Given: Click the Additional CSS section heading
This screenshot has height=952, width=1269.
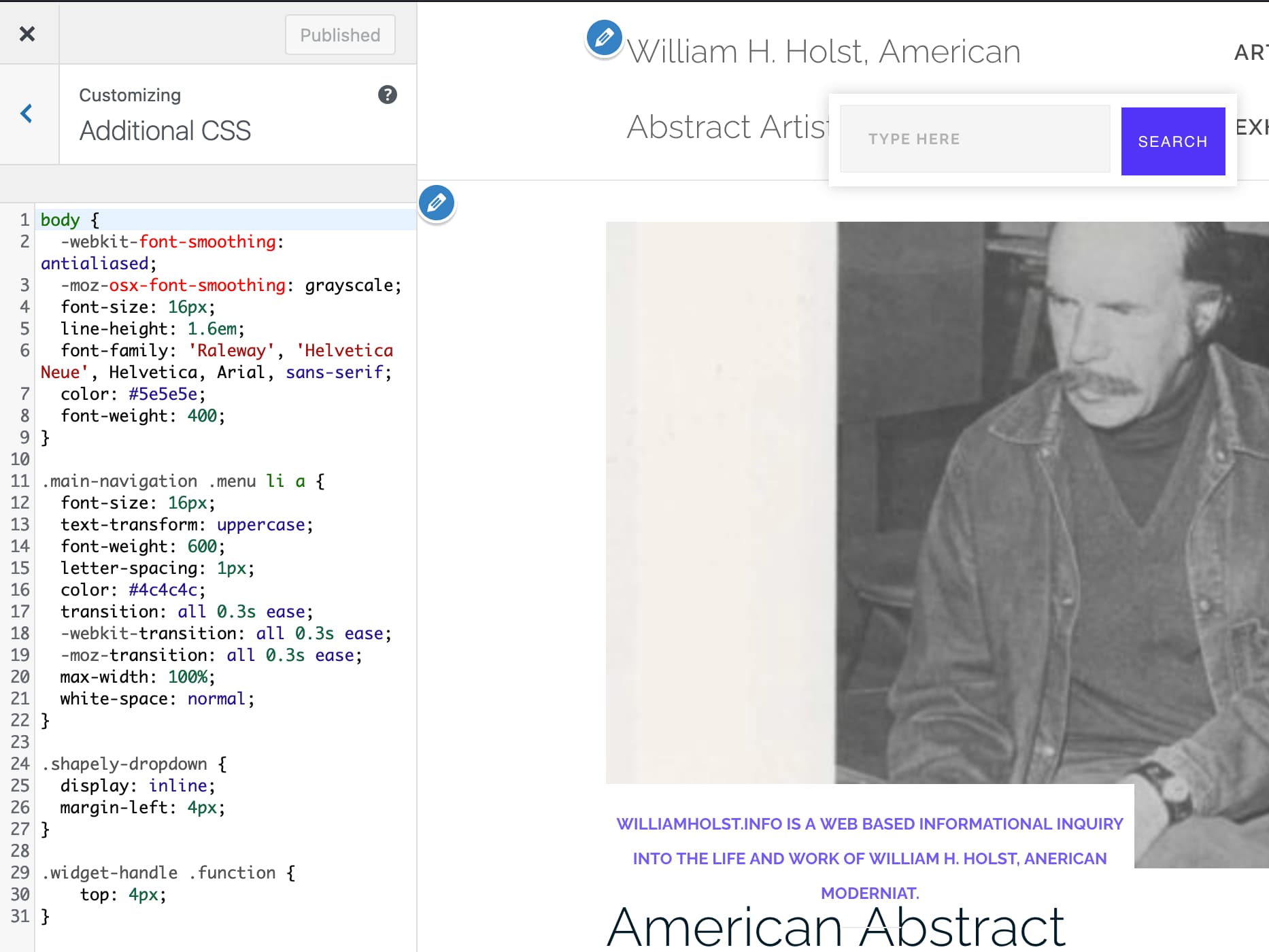Looking at the screenshot, I should click(165, 131).
